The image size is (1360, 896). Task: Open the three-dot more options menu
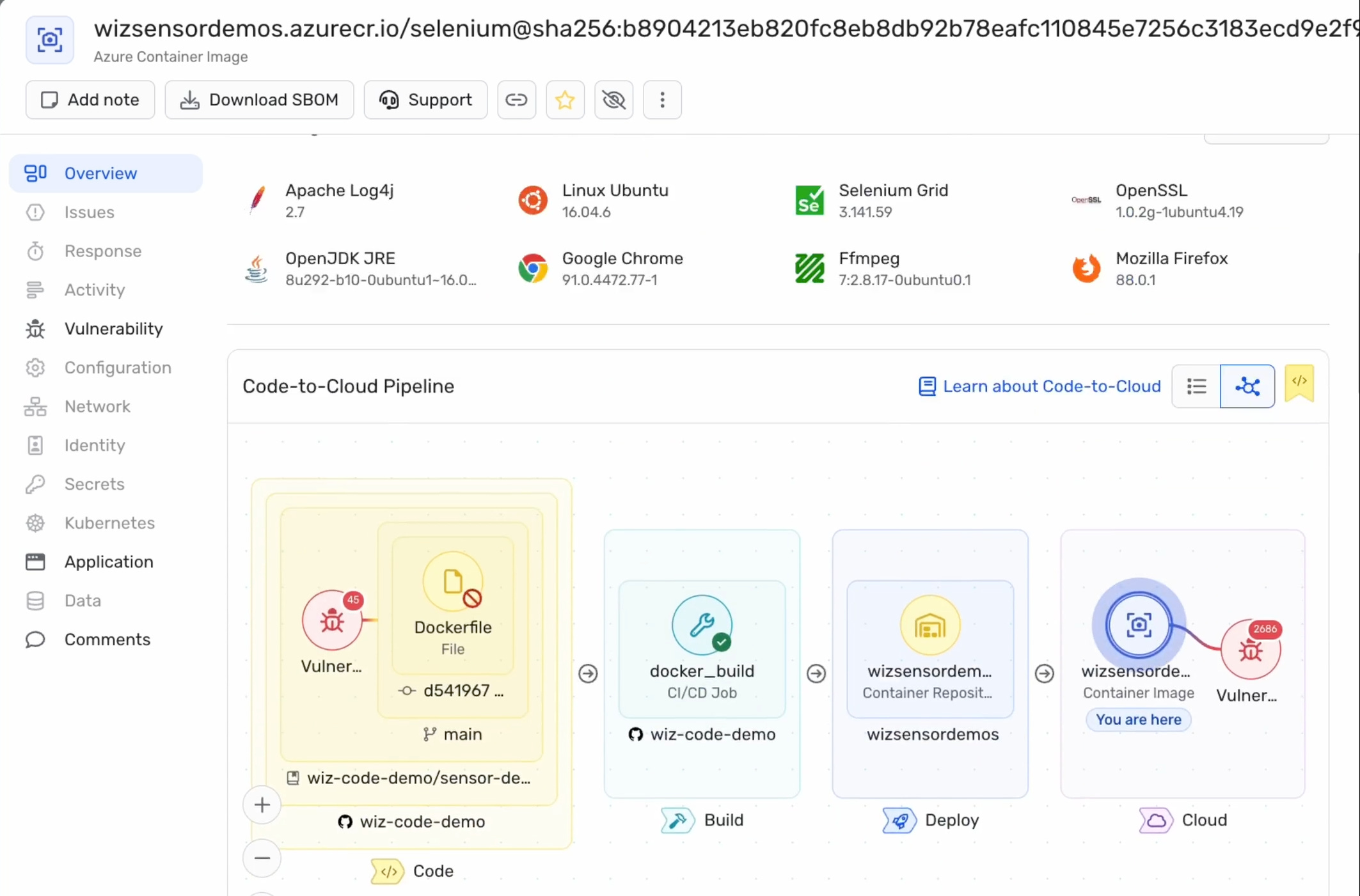662,100
